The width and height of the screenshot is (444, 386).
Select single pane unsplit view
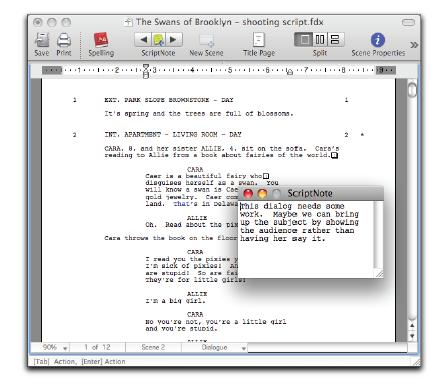coord(303,40)
